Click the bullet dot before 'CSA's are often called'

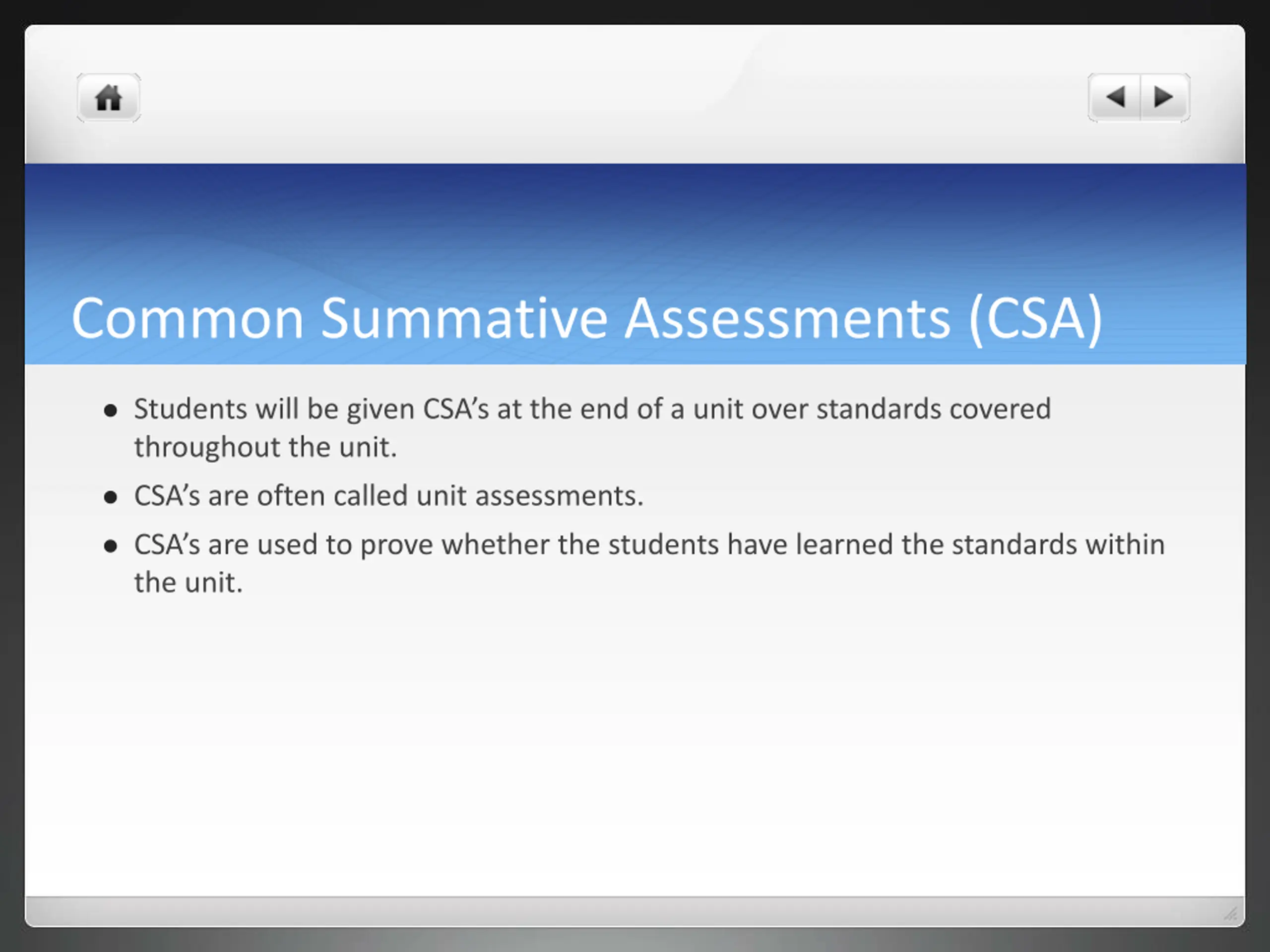click(x=111, y=497)
